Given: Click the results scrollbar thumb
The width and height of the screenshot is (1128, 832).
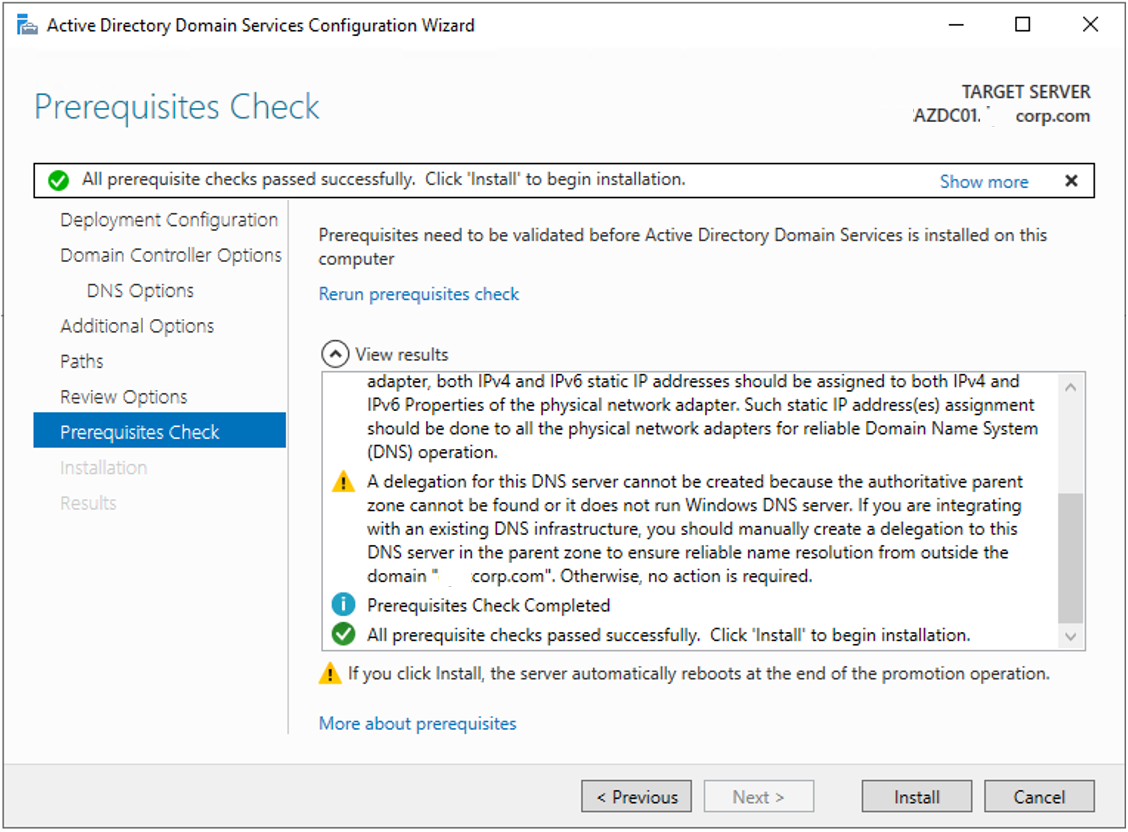Looking at the screenshot, I should 1070,557.
